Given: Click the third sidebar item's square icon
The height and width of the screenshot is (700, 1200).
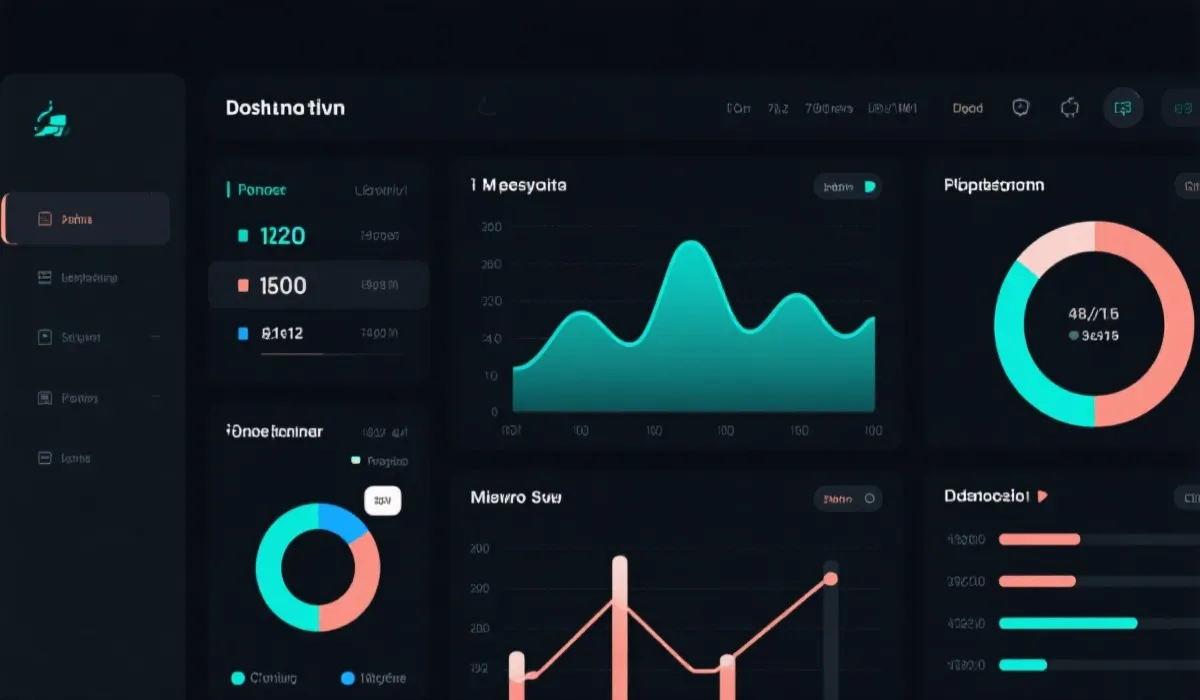Looking at the screenshot, I should [x=44, y=338].
